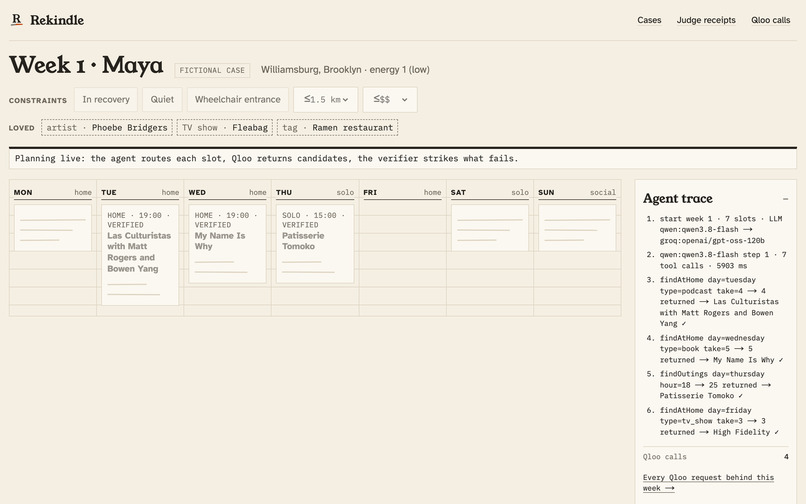
Task: Select the Sunday placeholder card
Action: click(x=577, y=228)
